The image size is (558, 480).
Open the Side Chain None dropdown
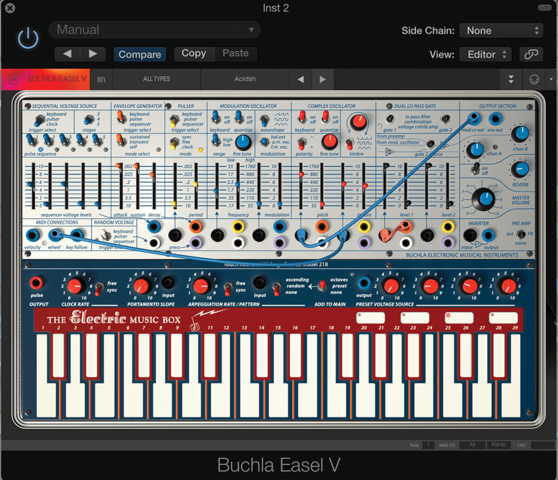[x=501, y=31]
